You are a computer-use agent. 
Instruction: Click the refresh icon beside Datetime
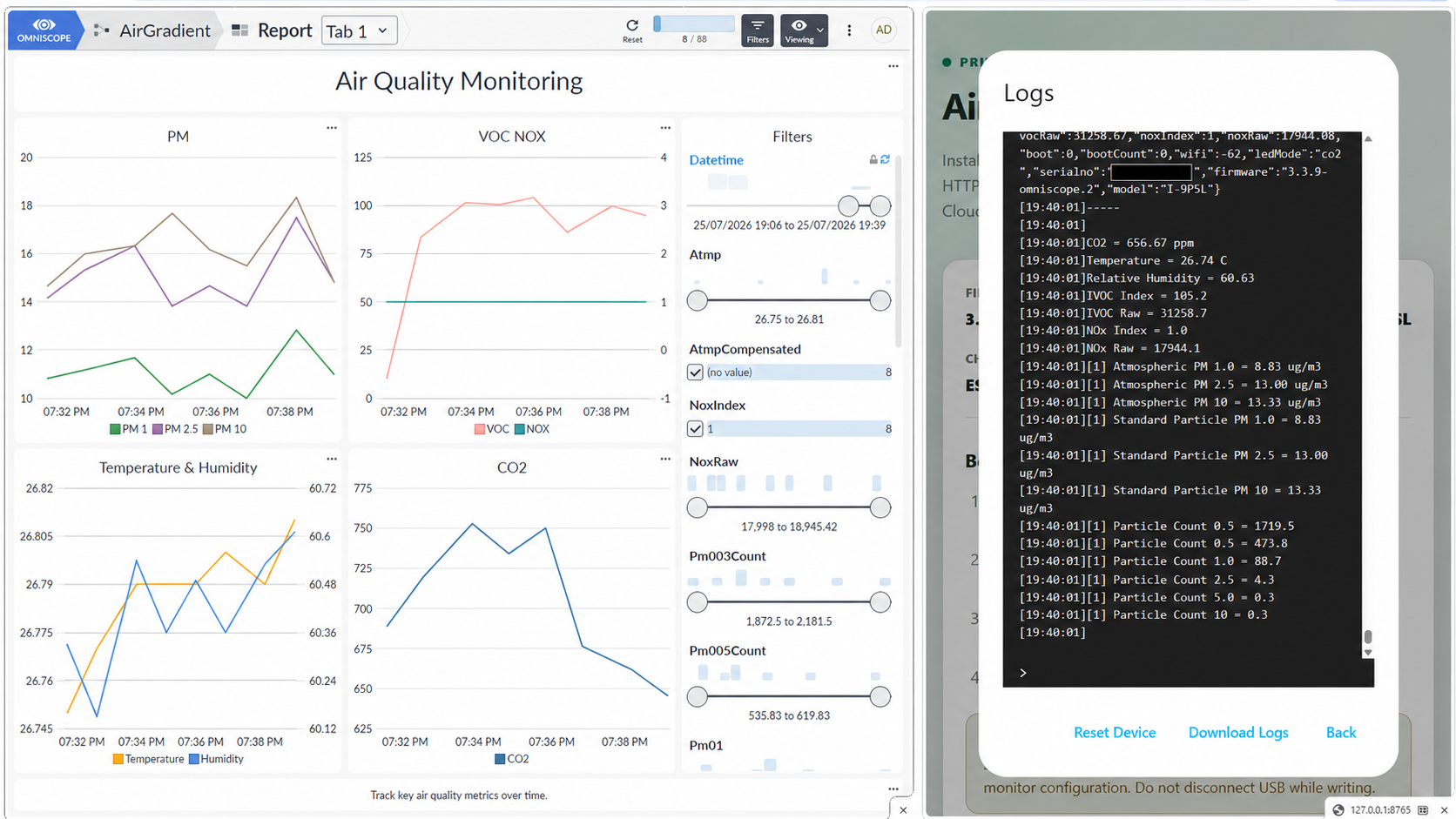[x=885, y=159]
